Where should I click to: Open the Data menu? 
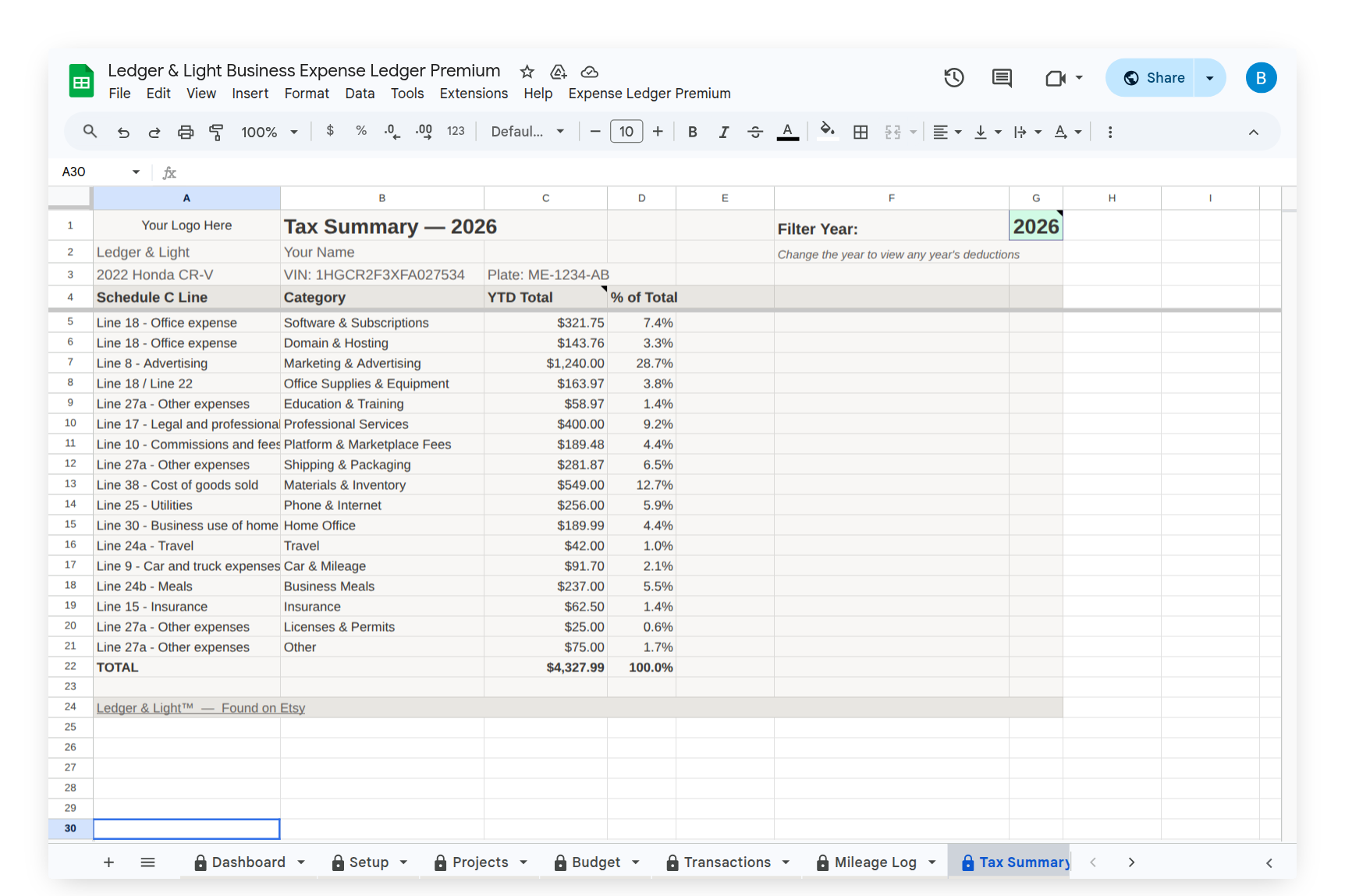pos(360,94)
